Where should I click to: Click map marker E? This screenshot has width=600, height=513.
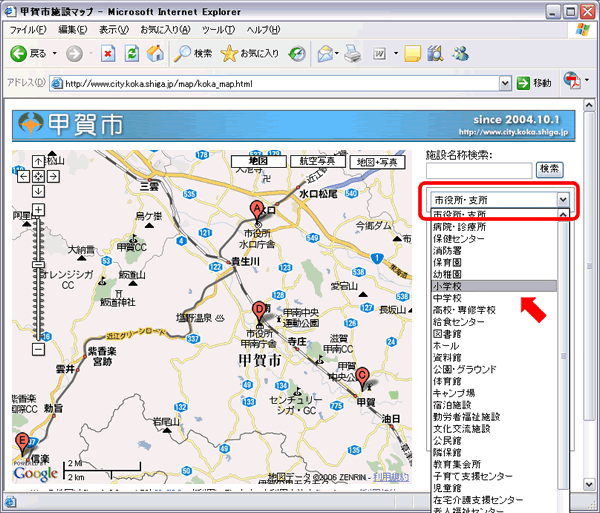tap(22, 443)
